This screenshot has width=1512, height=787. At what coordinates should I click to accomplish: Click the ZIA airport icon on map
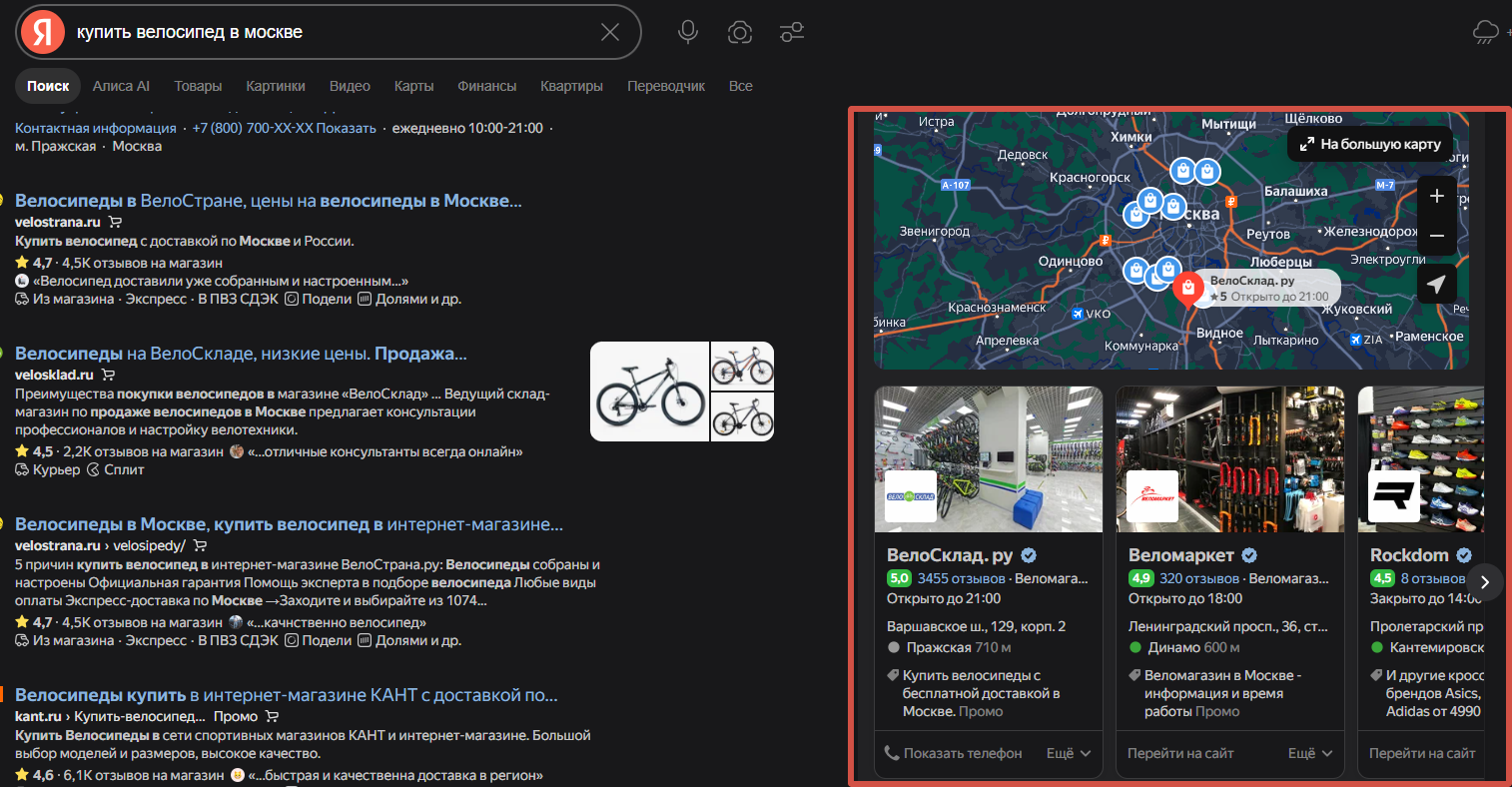click(x=1355, y=340)
